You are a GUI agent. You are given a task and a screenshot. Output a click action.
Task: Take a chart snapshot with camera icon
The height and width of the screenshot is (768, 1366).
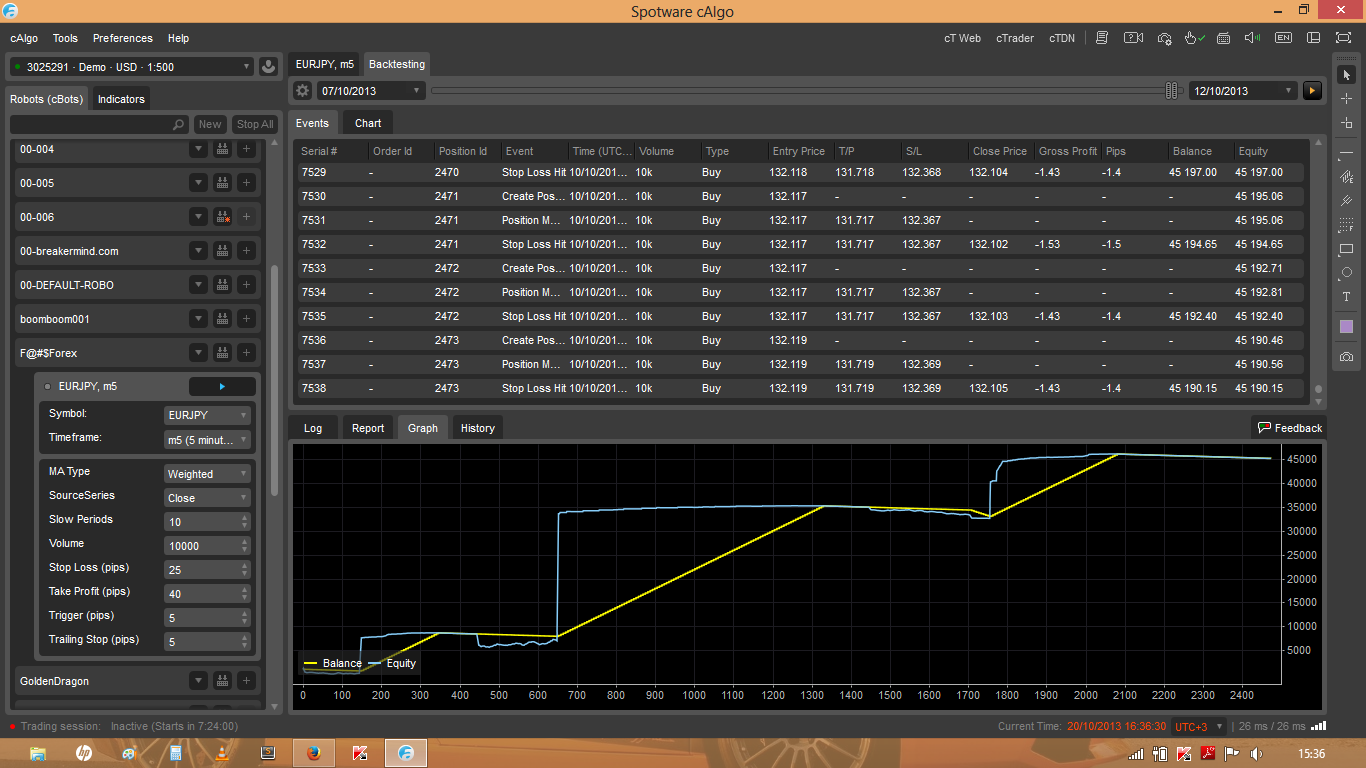[1346, 357]
